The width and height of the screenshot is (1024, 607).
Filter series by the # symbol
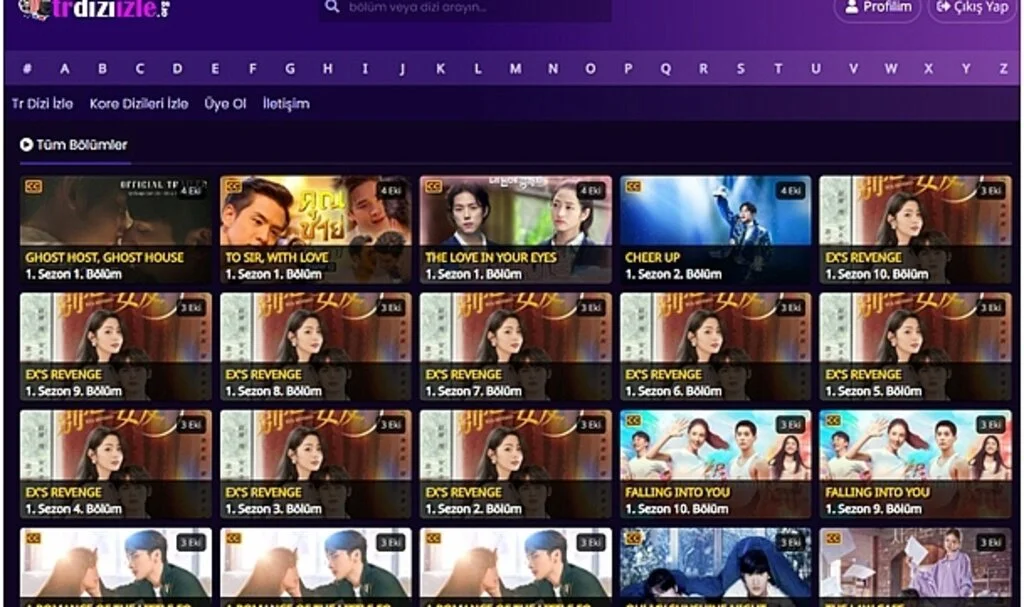pyautogui.click(x=27, y=69)
